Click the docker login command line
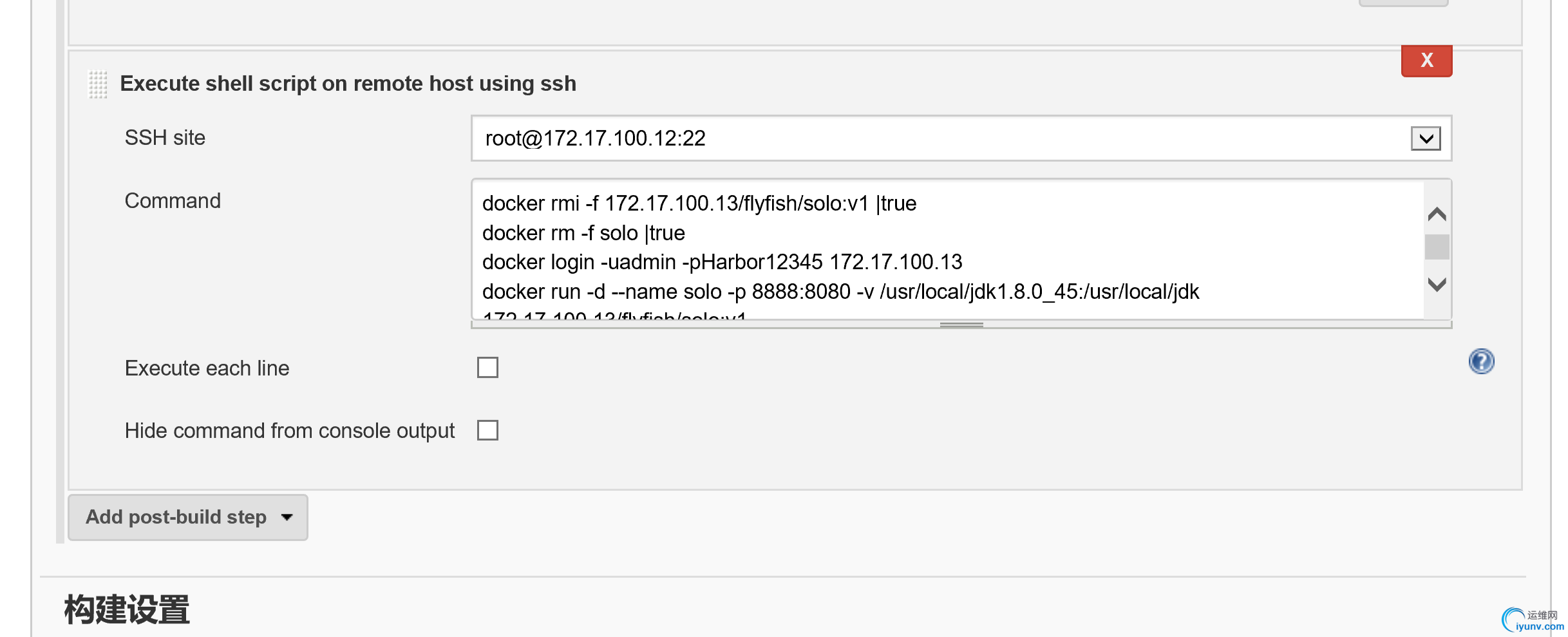This screenshot has height=637, width=1568. coord(722,262)
